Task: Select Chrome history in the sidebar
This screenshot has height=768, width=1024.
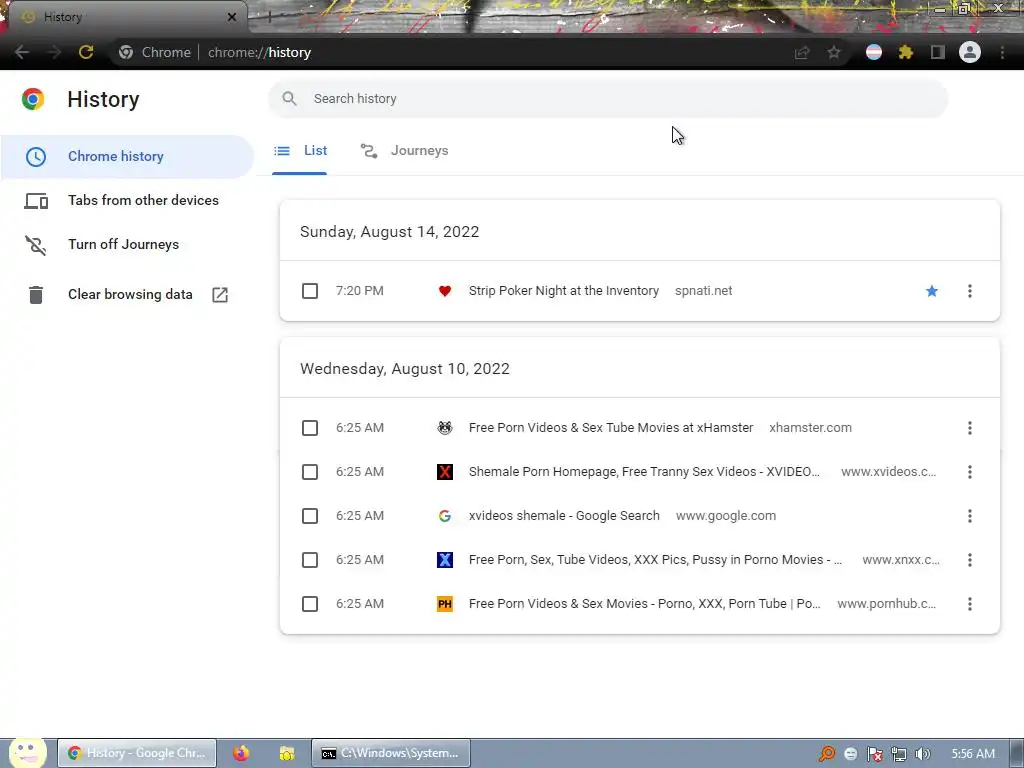Action: coord(127,157)
